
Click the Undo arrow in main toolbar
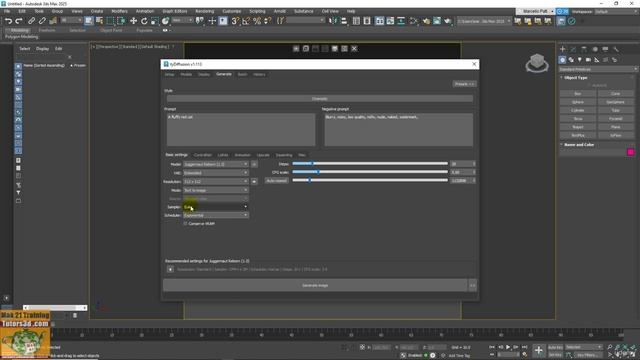[8, 21]
